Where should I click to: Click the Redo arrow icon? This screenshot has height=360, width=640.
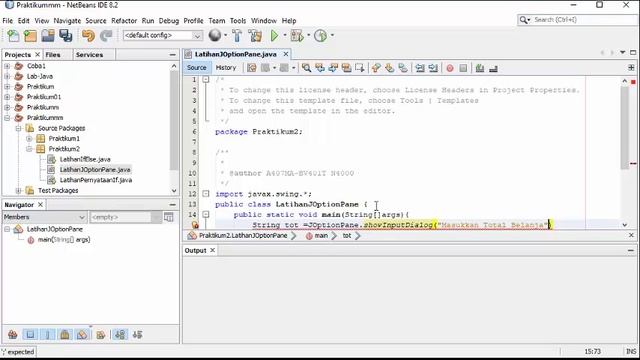[106, 36]
